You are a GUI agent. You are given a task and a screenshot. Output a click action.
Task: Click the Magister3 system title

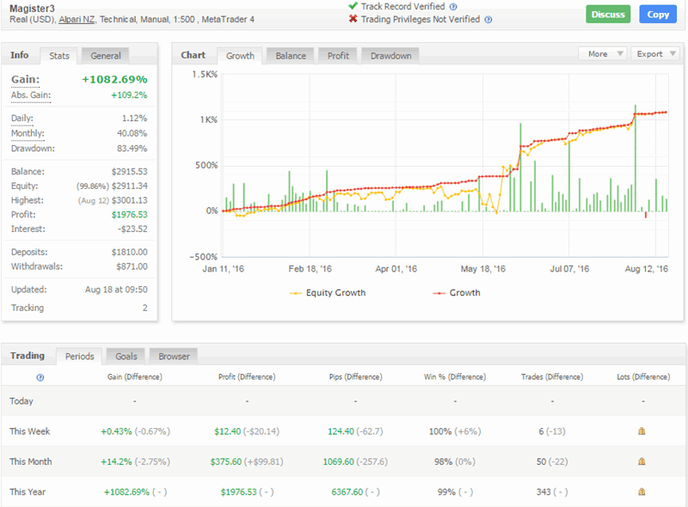(32, 8)
